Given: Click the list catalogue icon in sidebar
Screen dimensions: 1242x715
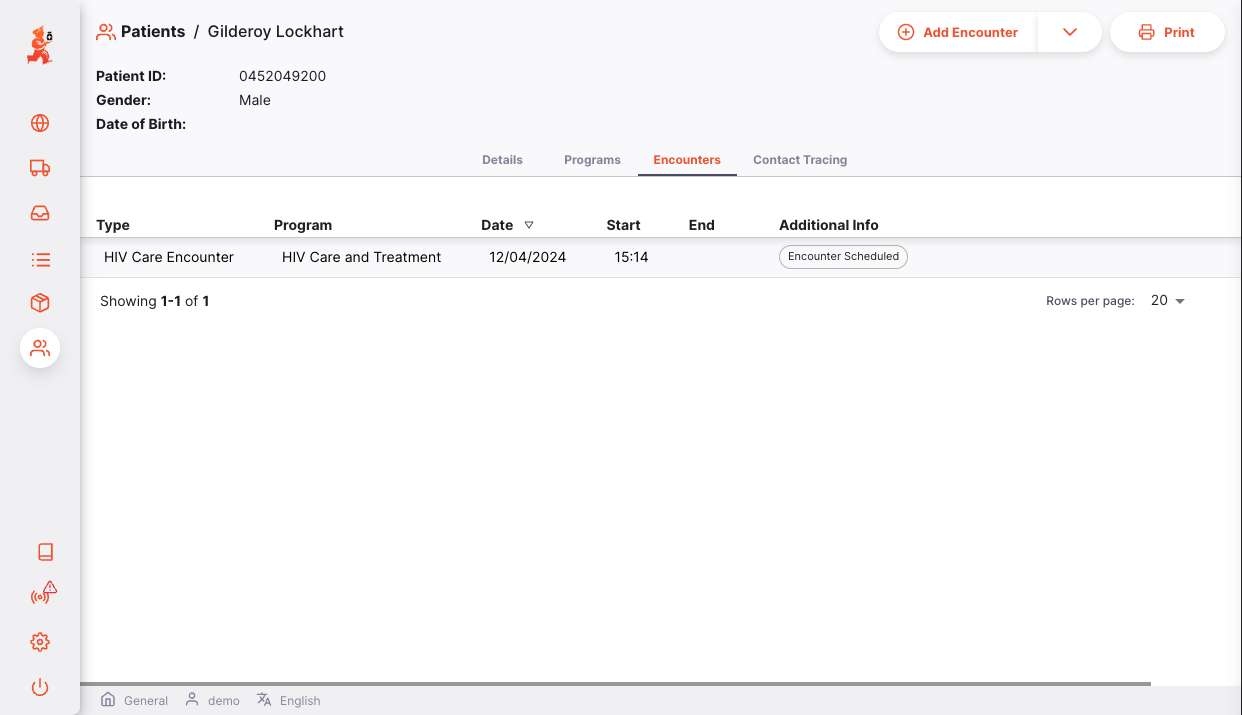Looking at the screenshot, I should click(40, 260).
